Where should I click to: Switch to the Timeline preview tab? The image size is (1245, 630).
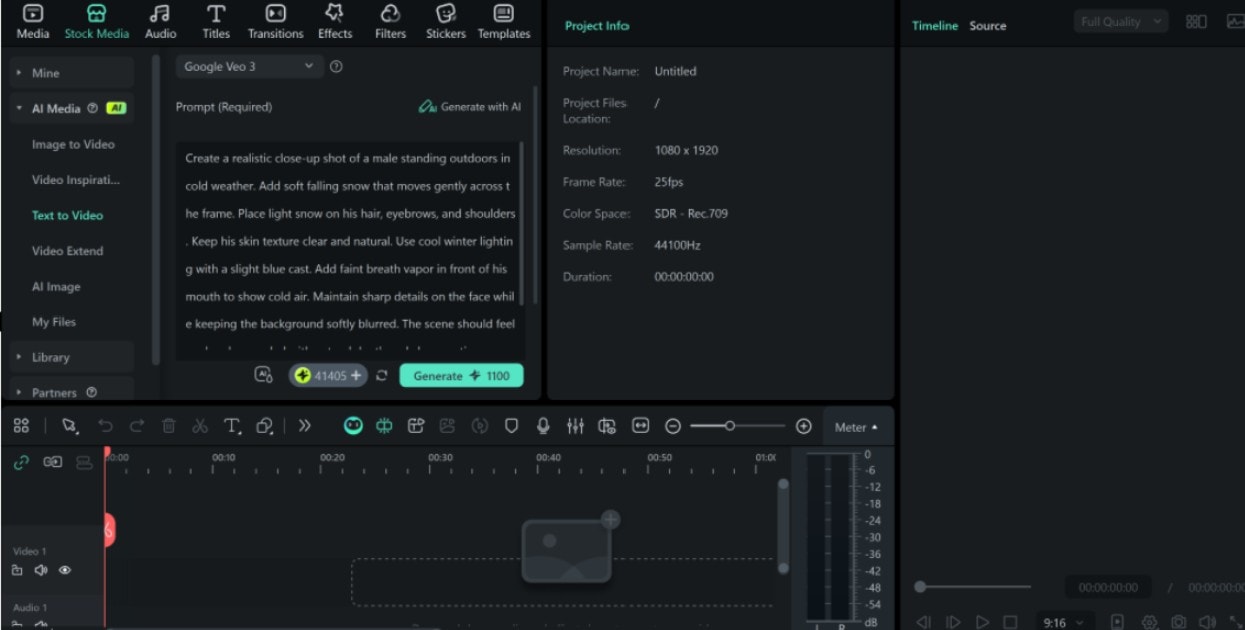click(x=934, y=26)
